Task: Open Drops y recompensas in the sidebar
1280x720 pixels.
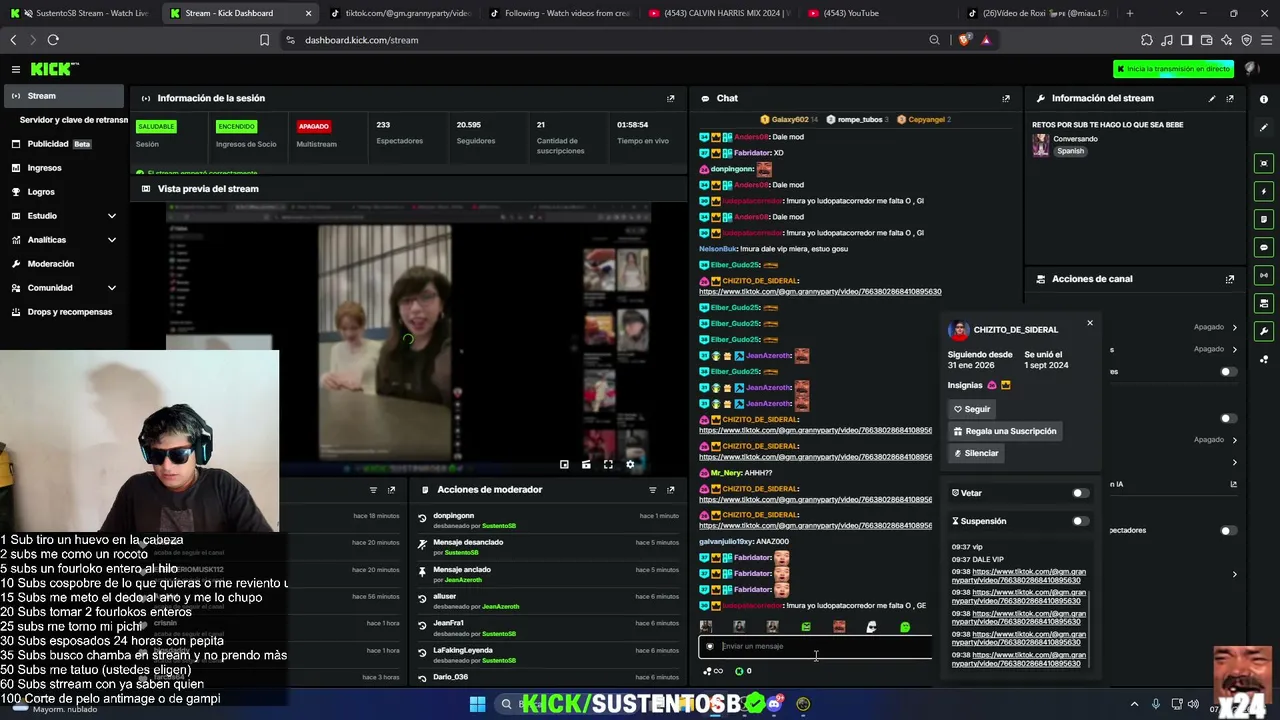Action: tap(65, 312)
